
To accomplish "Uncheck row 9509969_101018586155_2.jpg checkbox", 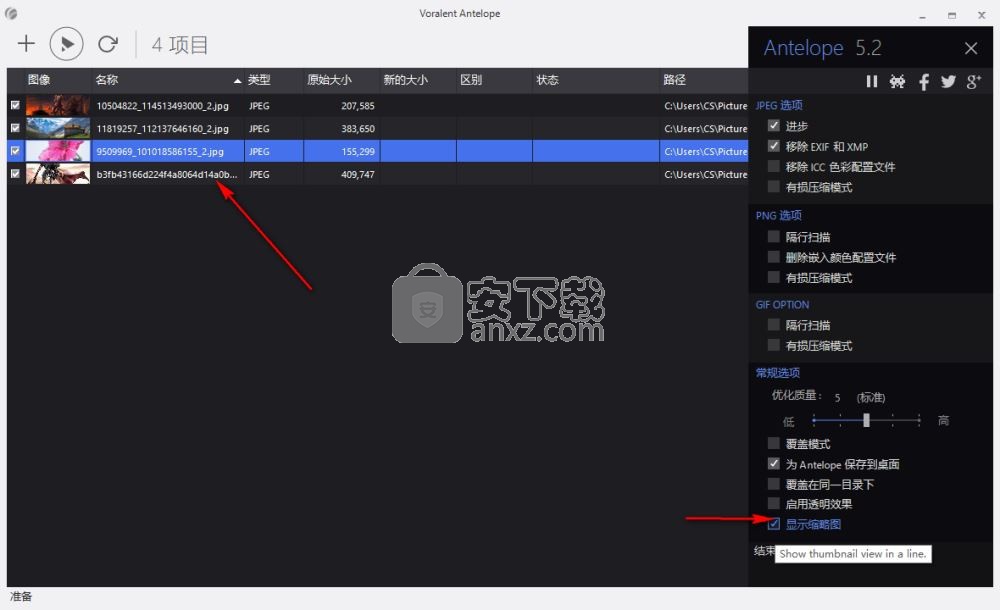I will coord(15,151).
